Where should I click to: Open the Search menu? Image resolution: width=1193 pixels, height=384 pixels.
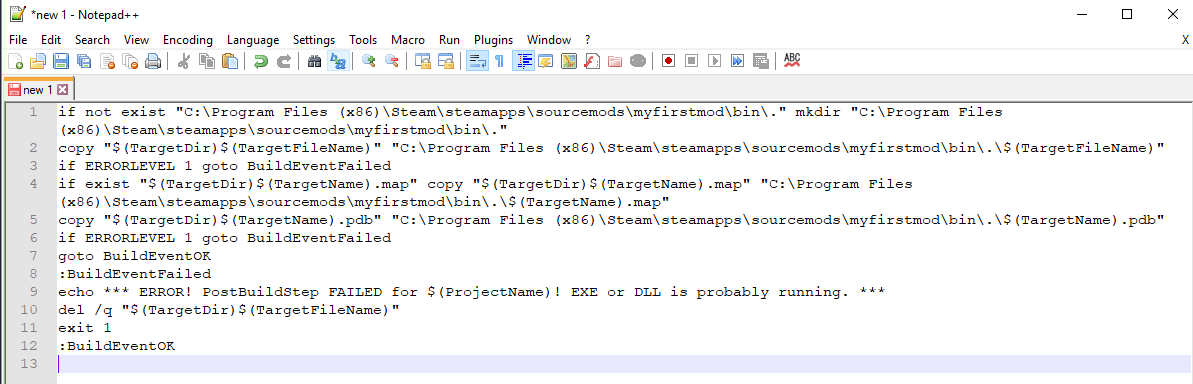pyautogui.click(x=92, y=40)
